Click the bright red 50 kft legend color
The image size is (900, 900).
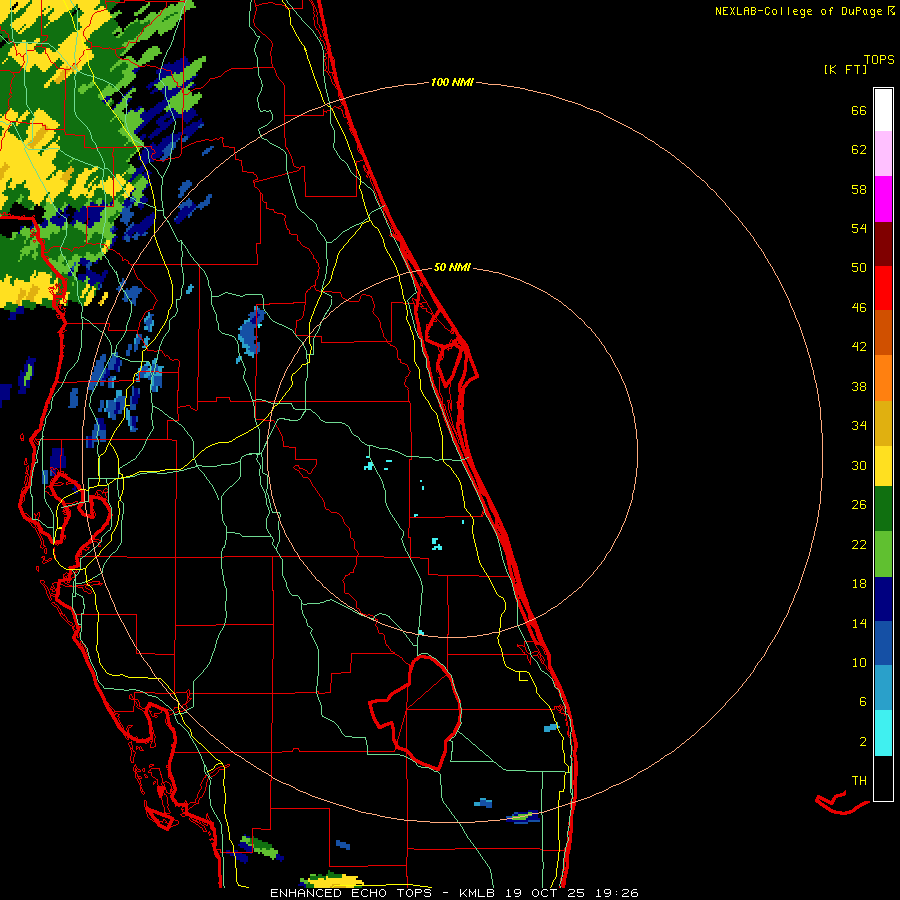[x=883, y=288]
